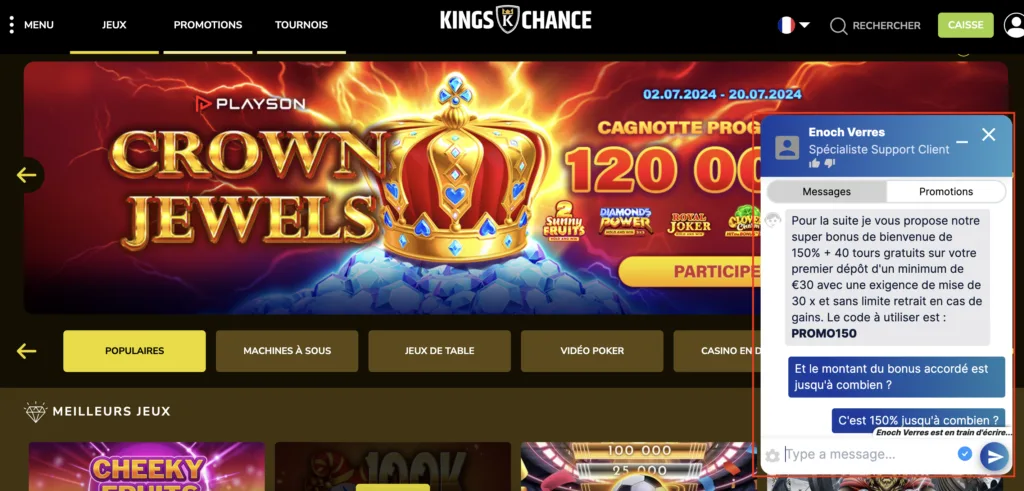Select the Messages chat tab
The image size is (1024, 491).
(x=826, y=191)
